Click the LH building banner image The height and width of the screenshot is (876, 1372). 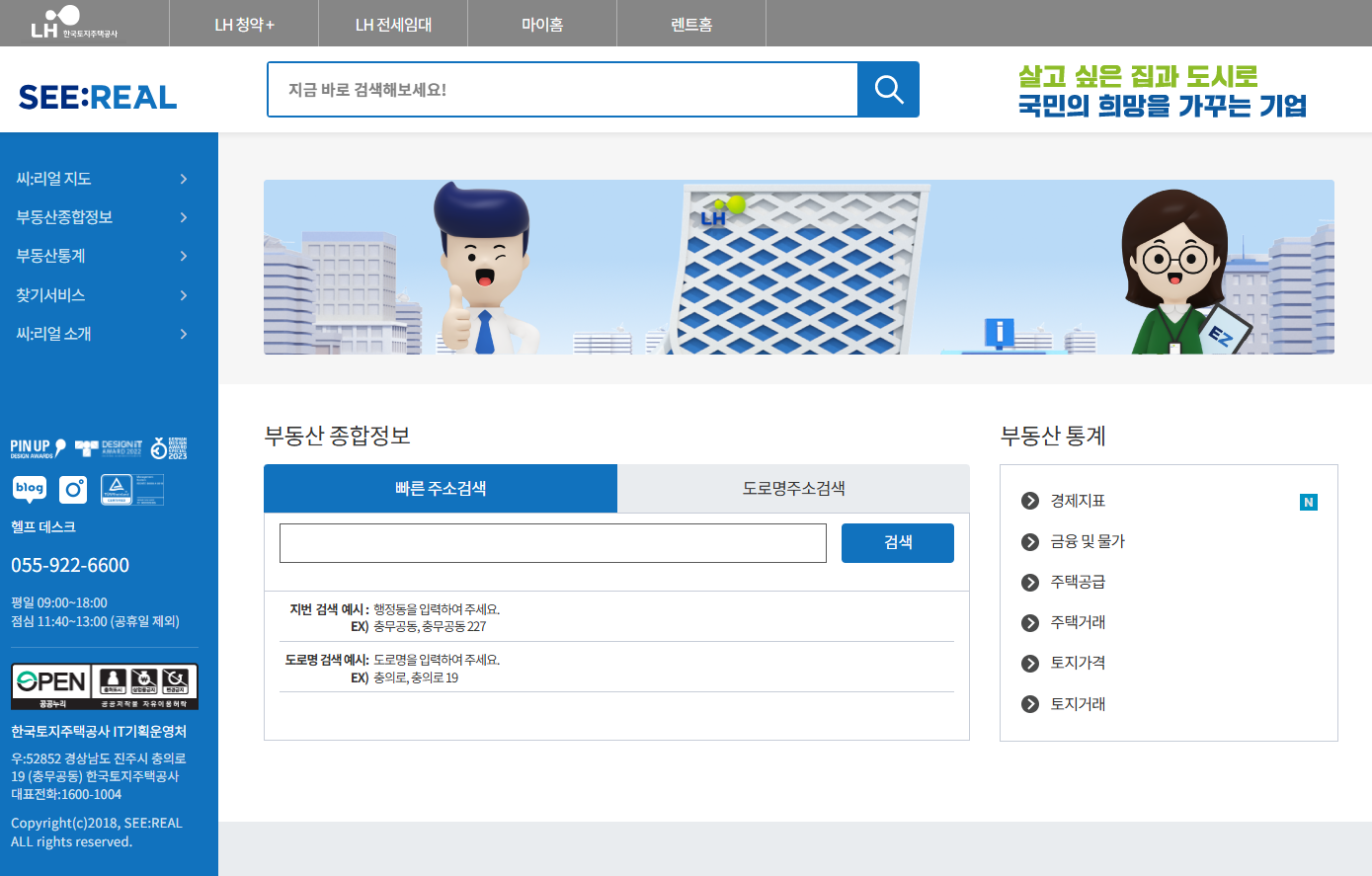click(x=799, y=267)
